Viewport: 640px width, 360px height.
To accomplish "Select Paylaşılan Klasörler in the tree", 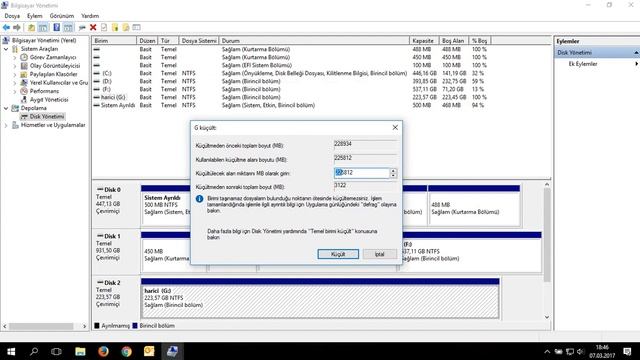I will [53, 74].
